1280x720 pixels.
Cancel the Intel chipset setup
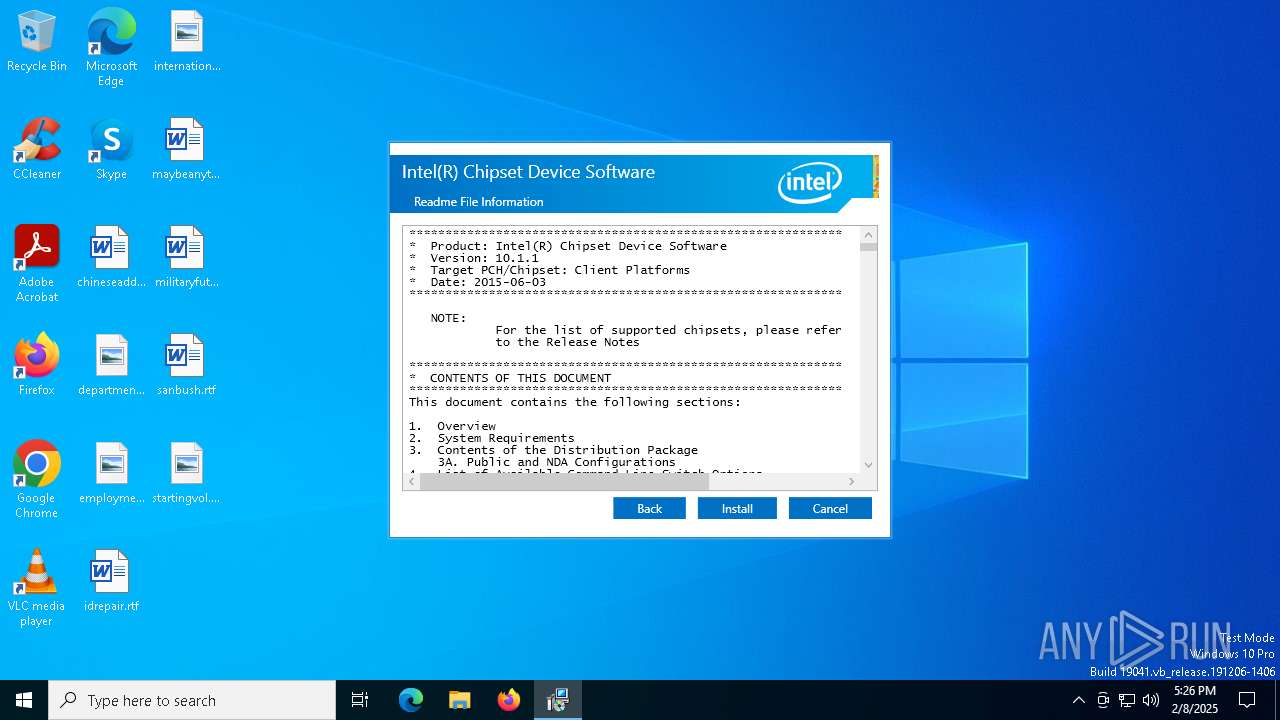(830, 509)
